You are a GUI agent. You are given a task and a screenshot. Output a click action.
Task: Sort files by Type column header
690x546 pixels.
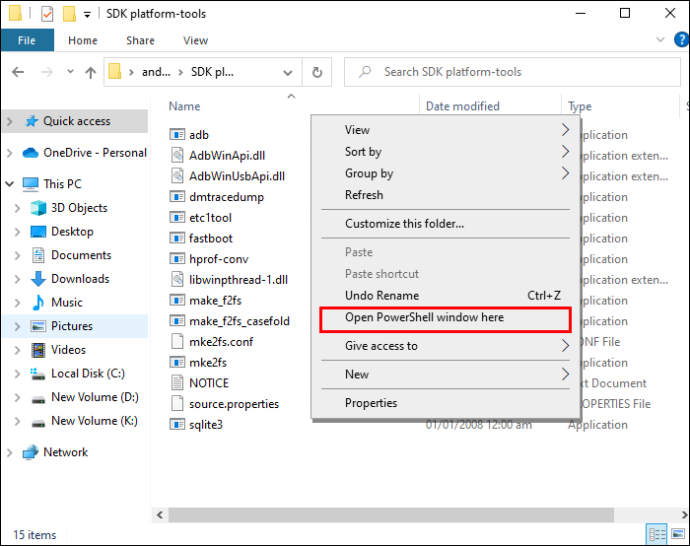pyautogui.click(x=580, y=106)
